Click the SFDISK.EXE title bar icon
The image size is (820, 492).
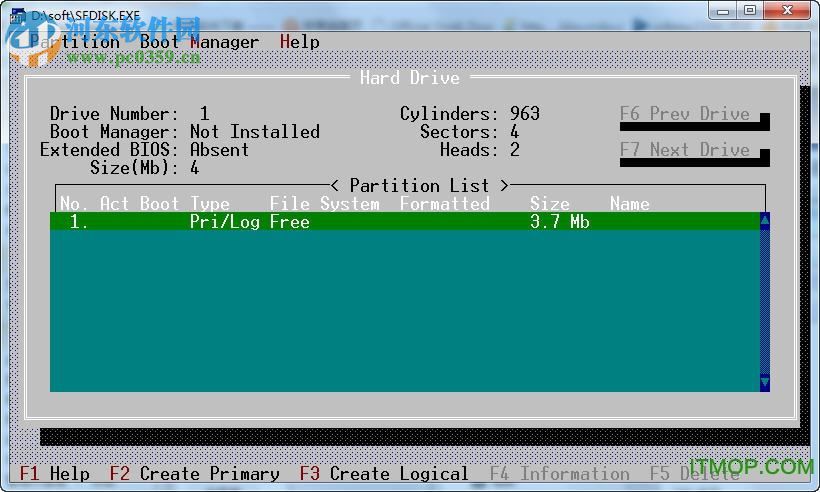(x=17, y=16)
